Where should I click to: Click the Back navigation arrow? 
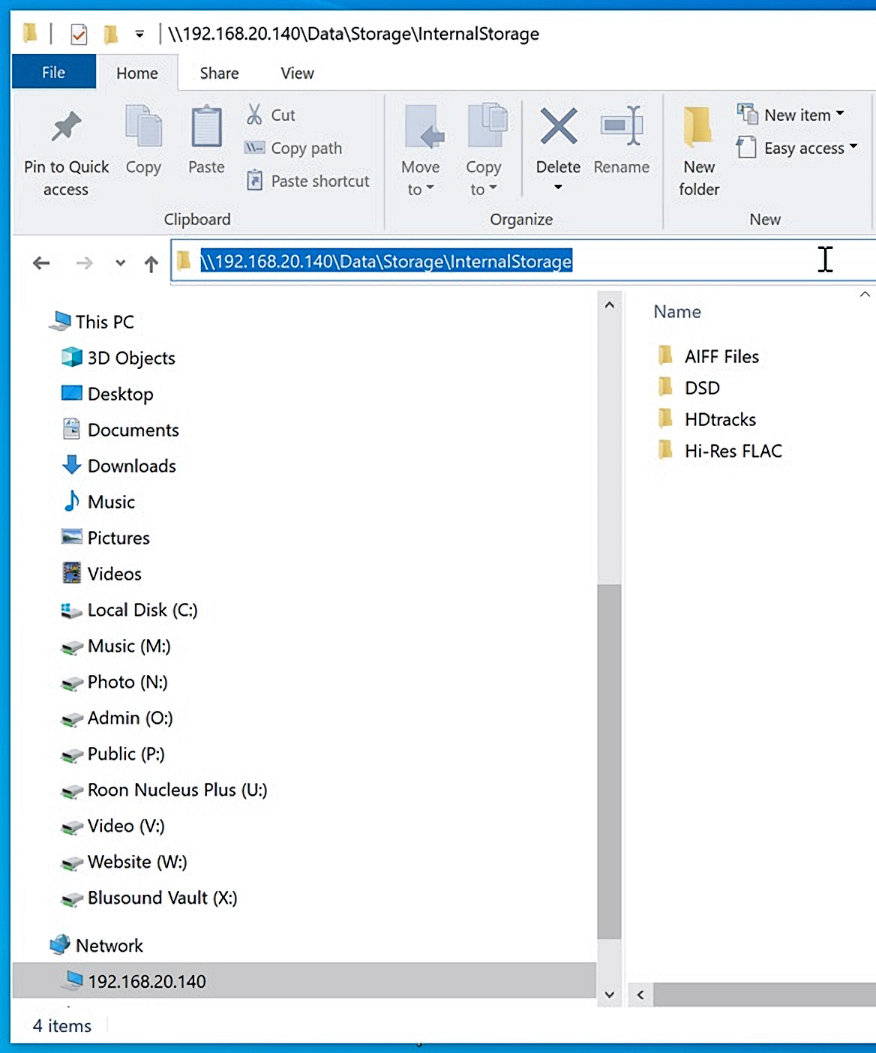pos(42,263)
